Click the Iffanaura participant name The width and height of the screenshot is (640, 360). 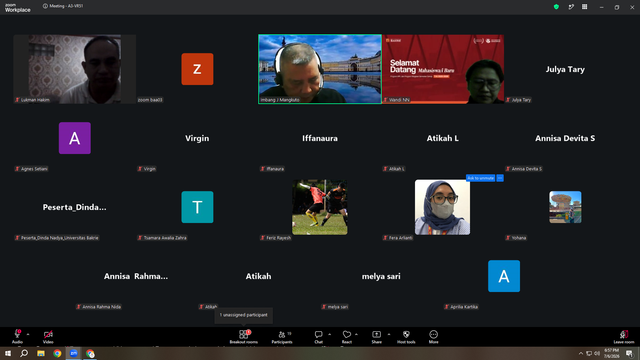pos(320,138)
